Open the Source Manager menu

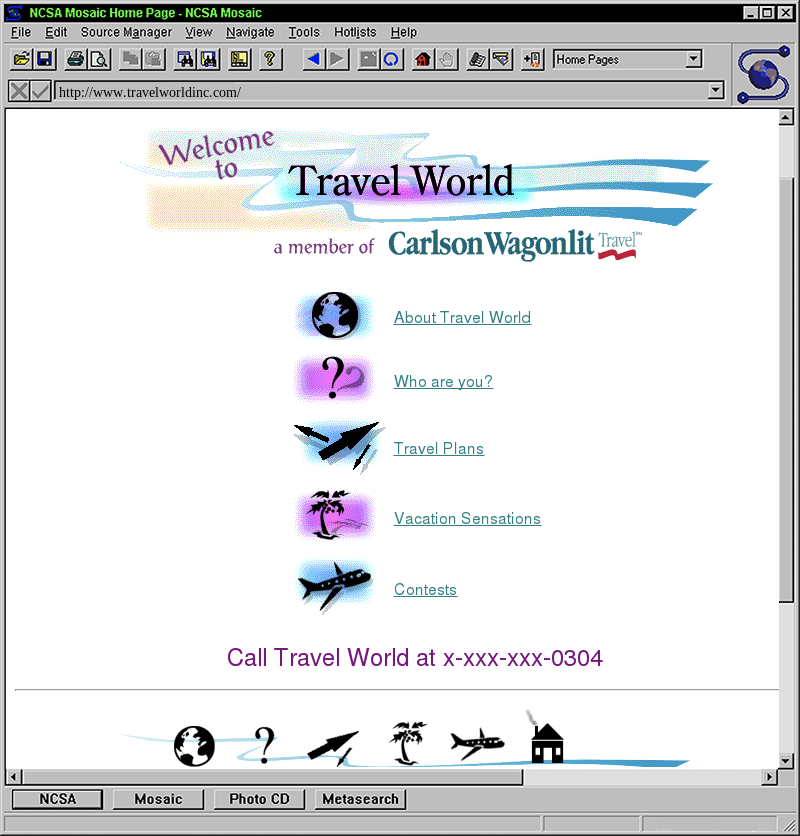pyautogui.click(x=126, y=32)
